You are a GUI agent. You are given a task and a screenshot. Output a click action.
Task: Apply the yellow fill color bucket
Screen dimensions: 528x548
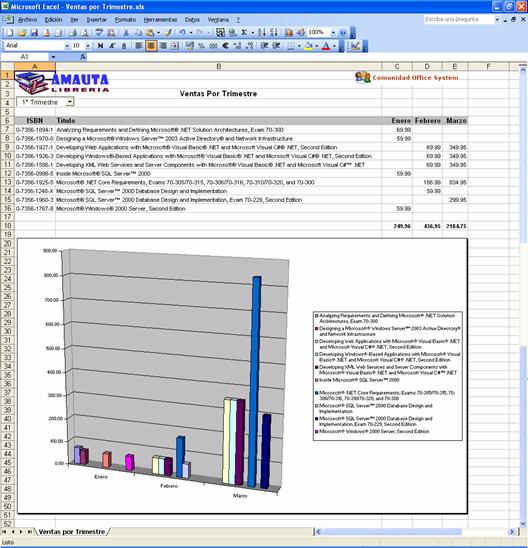click(309, 46)
